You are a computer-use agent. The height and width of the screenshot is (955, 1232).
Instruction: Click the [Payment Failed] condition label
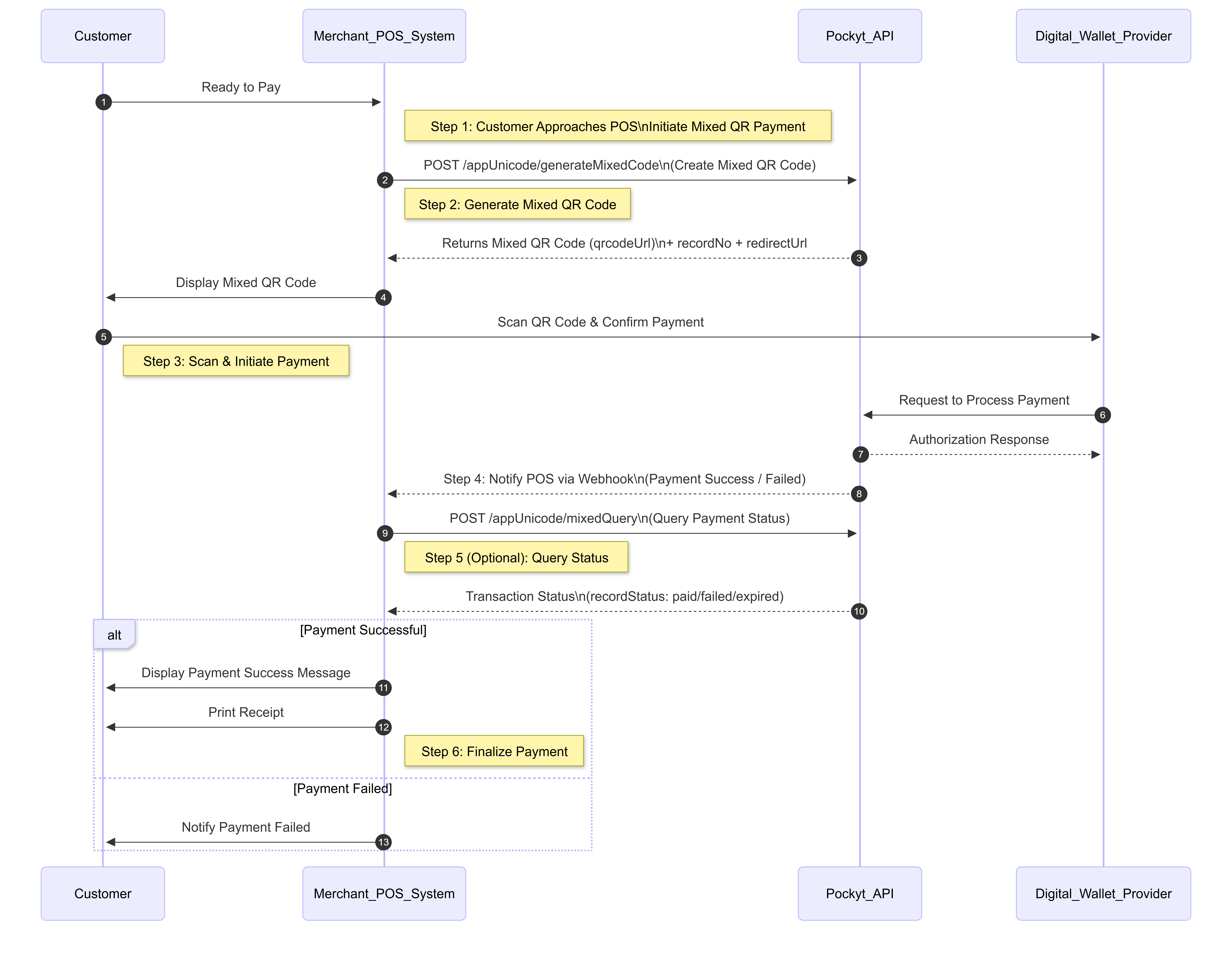click(342, 789)
